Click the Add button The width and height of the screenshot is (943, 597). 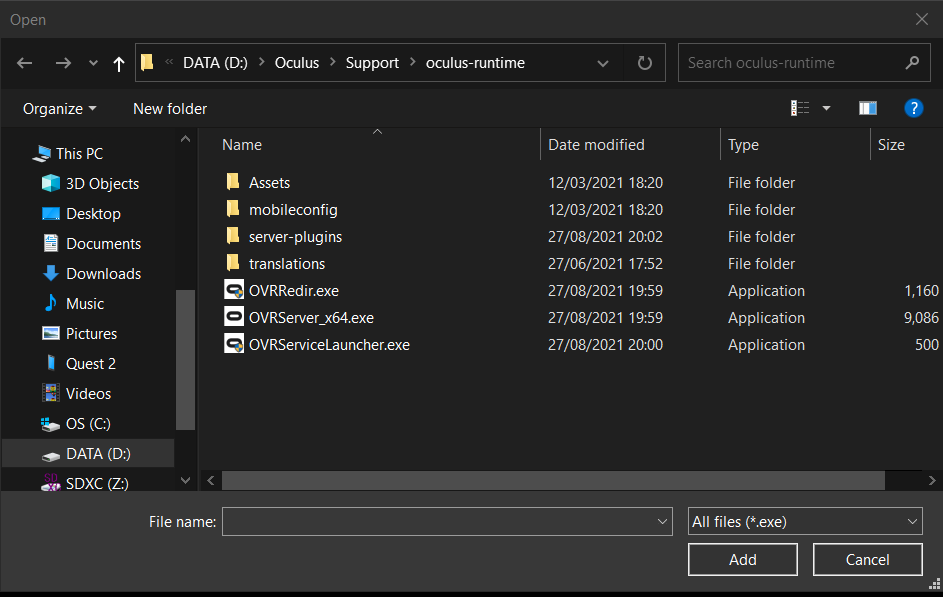click(x=743, y=560)
